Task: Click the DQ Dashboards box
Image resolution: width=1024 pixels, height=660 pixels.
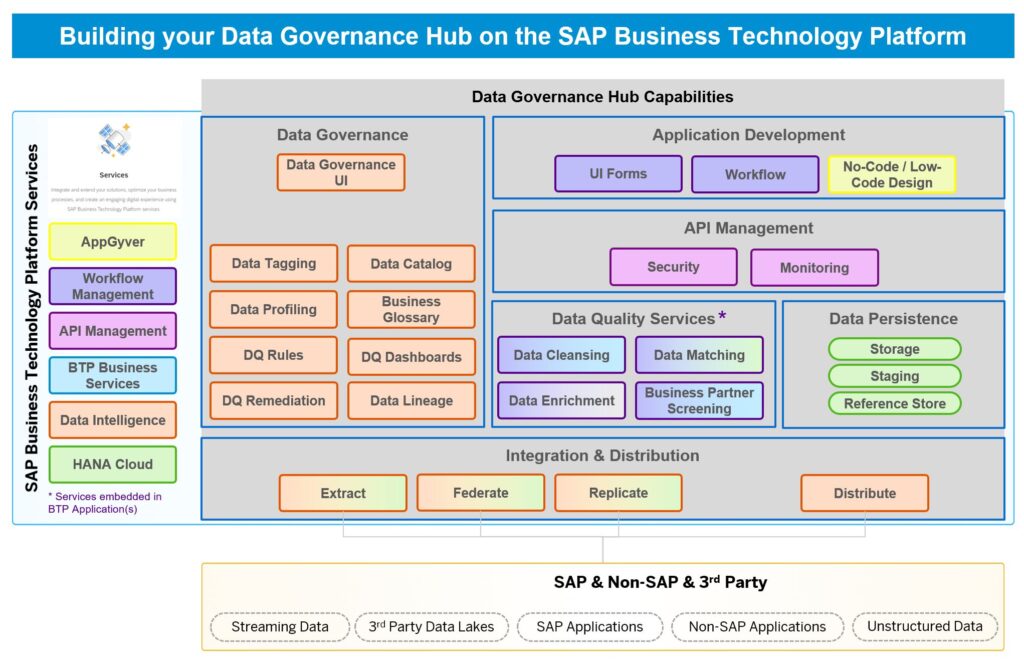Action: pos(411,357)
